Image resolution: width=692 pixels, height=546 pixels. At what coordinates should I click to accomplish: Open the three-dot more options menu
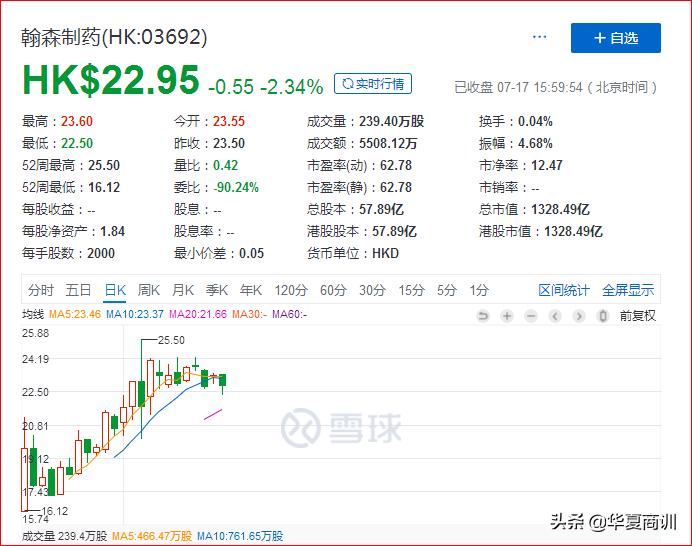539,37
